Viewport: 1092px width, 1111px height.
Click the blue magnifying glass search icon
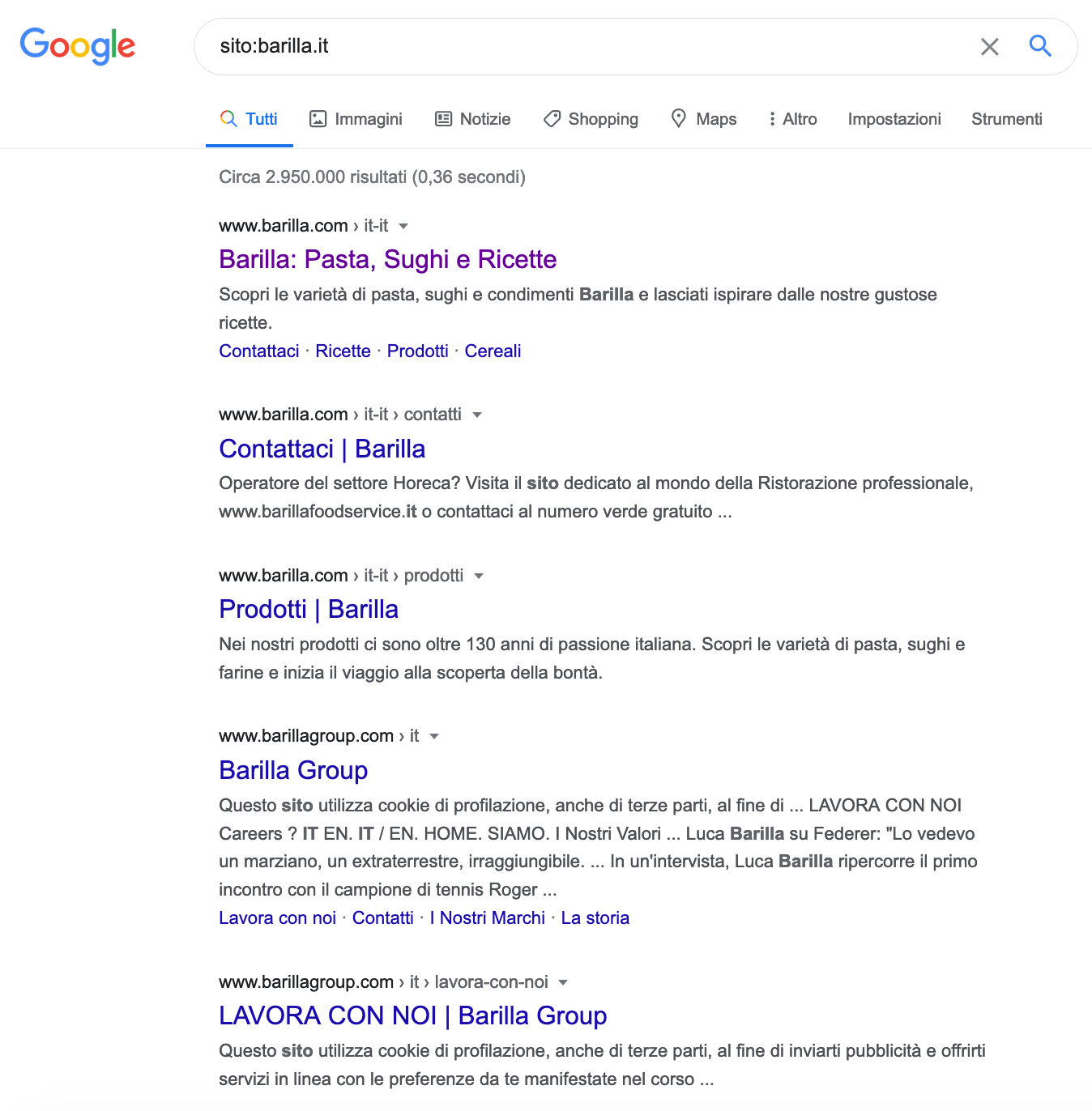(x=1040, y=47)
